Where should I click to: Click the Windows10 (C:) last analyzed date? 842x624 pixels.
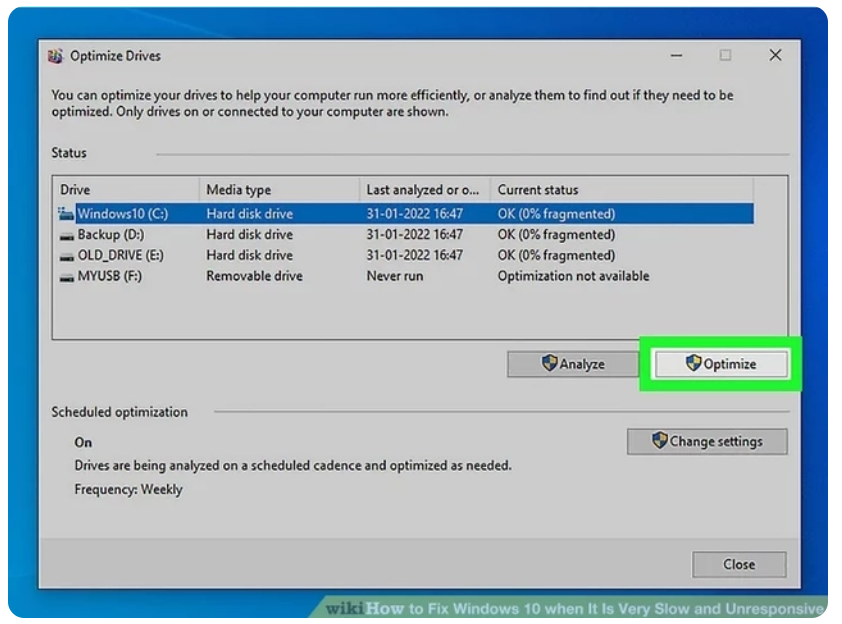click(414, 213)
